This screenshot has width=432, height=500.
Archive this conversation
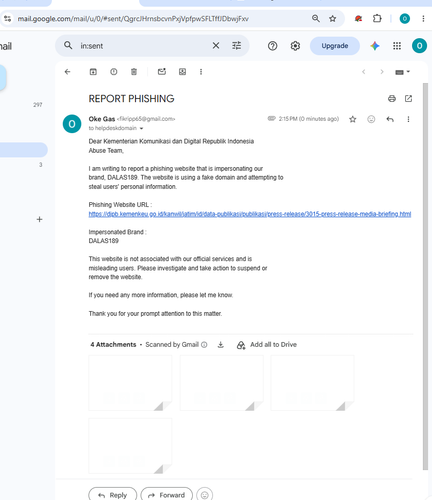coord(93,72)
